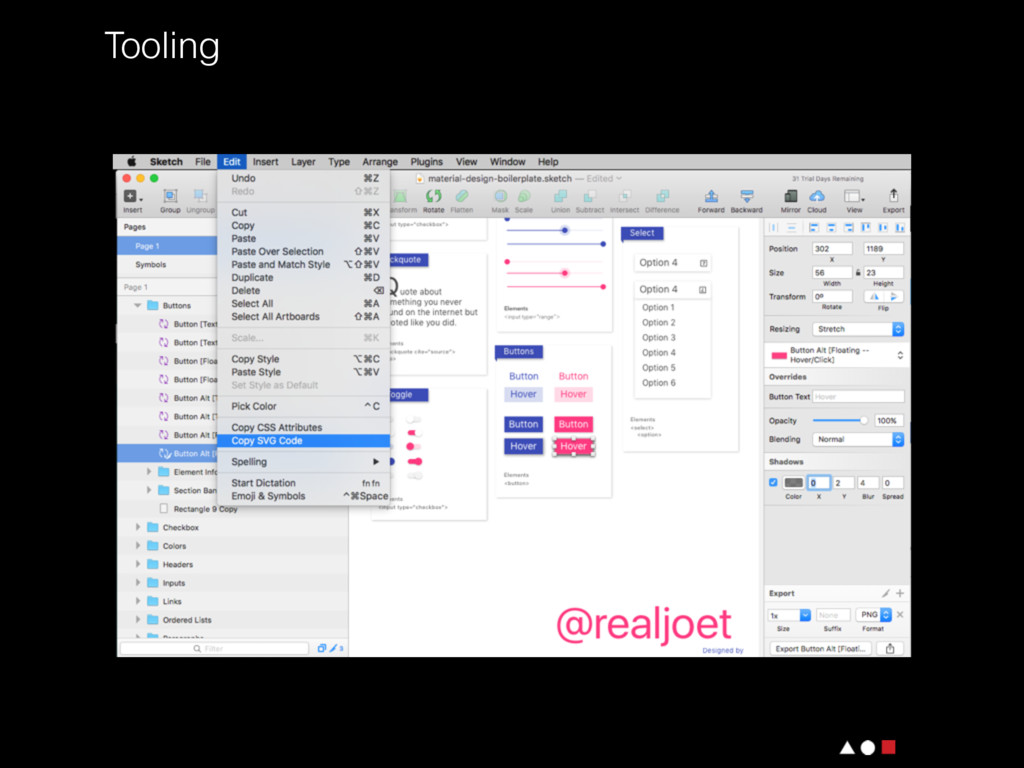Viewport: 1024px width, 768px height.
Task: Open the Button Alt symbol selector dropdown
Action: click(x=836, y=355)
